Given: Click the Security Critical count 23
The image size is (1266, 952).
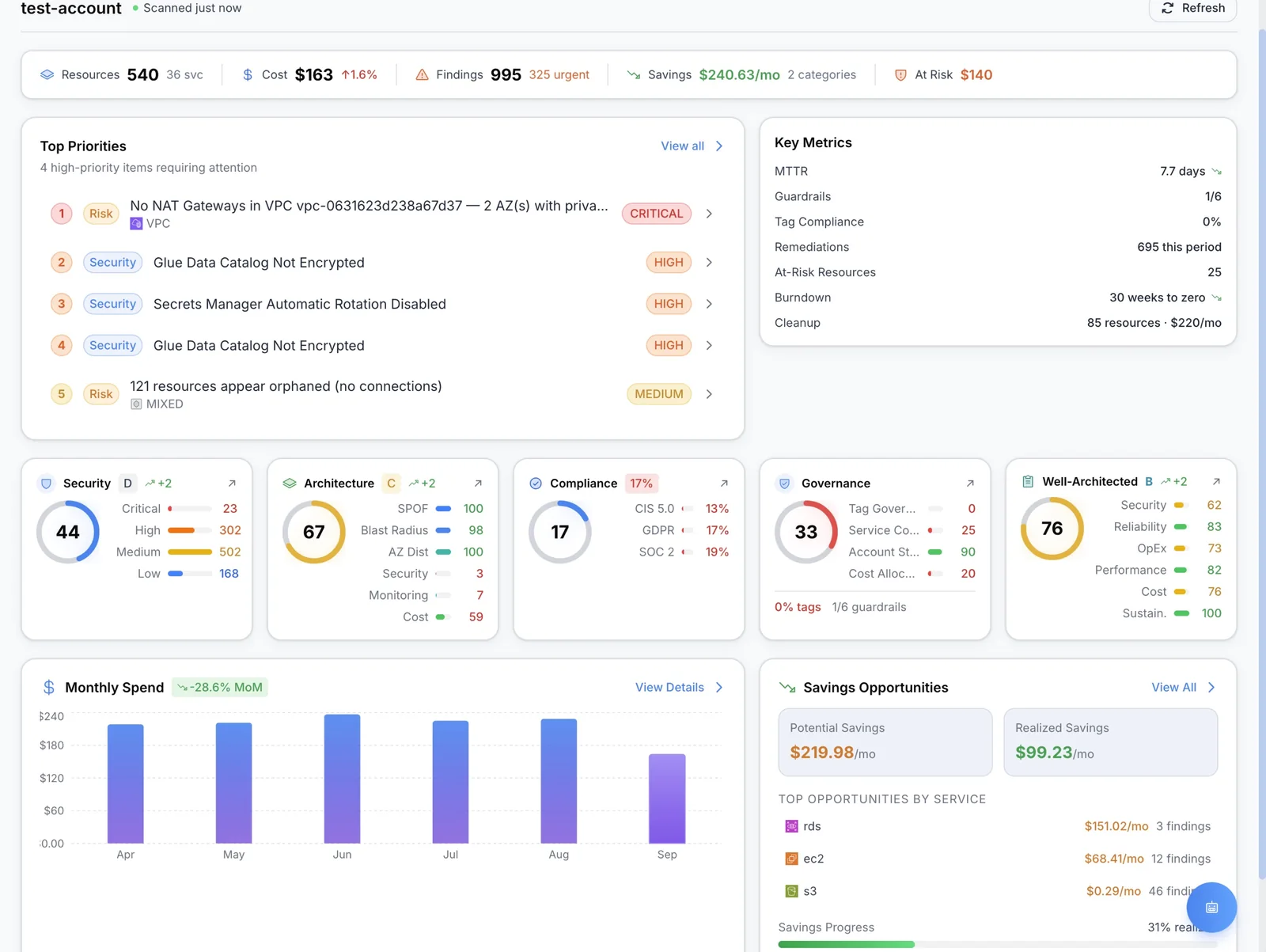Looking at the screenshot, I should point(229,509).
